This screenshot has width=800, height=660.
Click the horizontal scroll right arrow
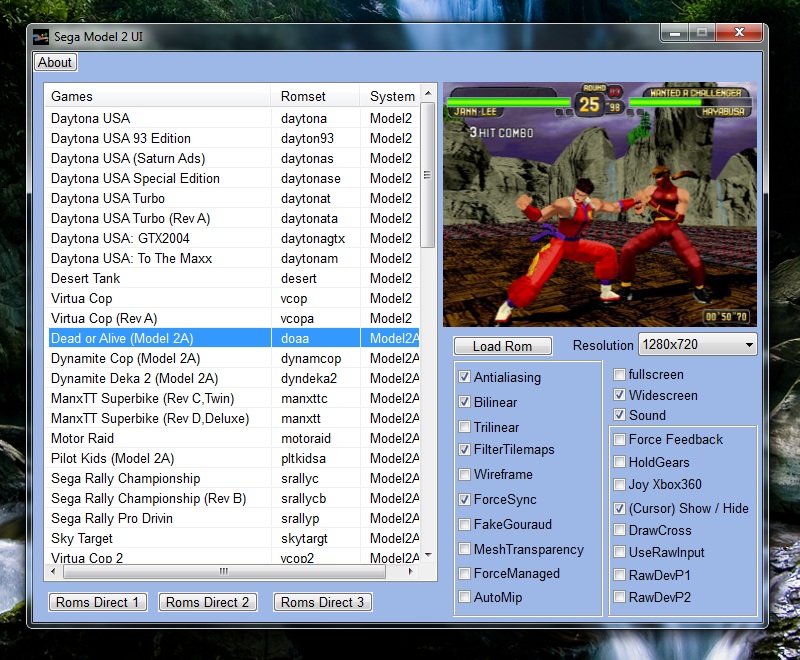(411, 571)
